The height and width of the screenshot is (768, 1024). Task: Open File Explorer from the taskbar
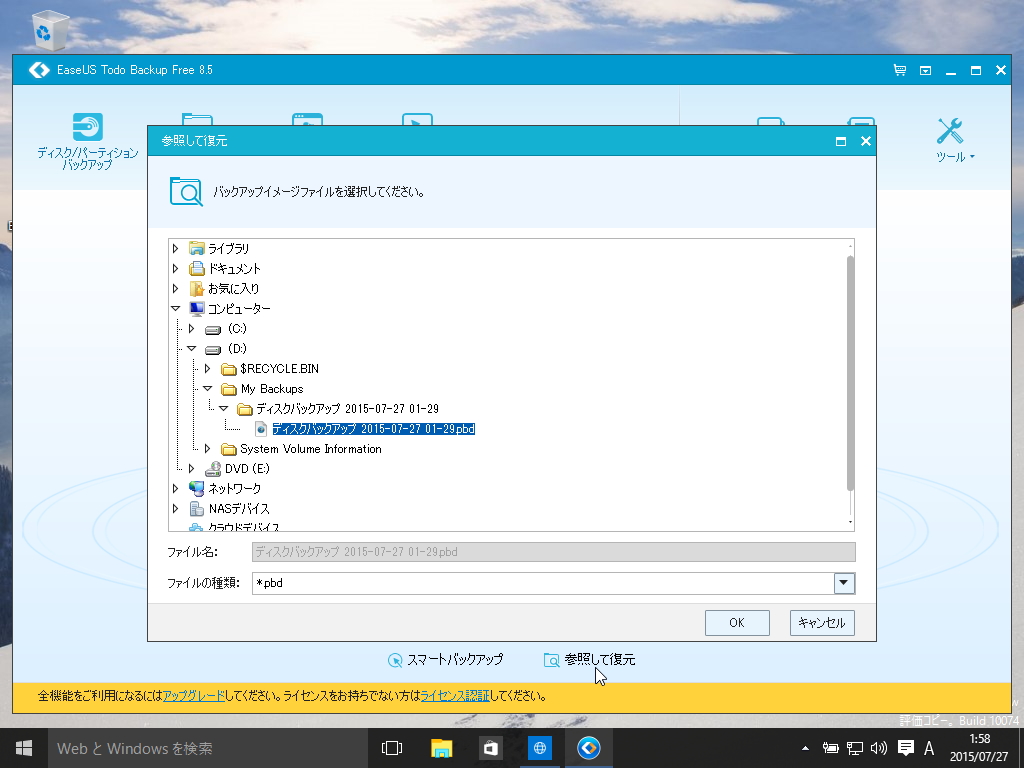click(x=440, y=748)
